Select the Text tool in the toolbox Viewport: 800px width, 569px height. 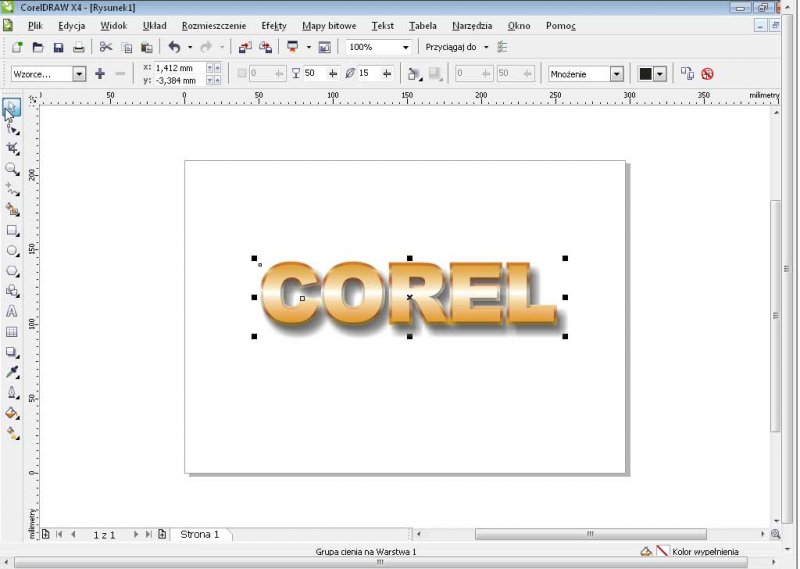pyautogui.click(x=12, y=311)
